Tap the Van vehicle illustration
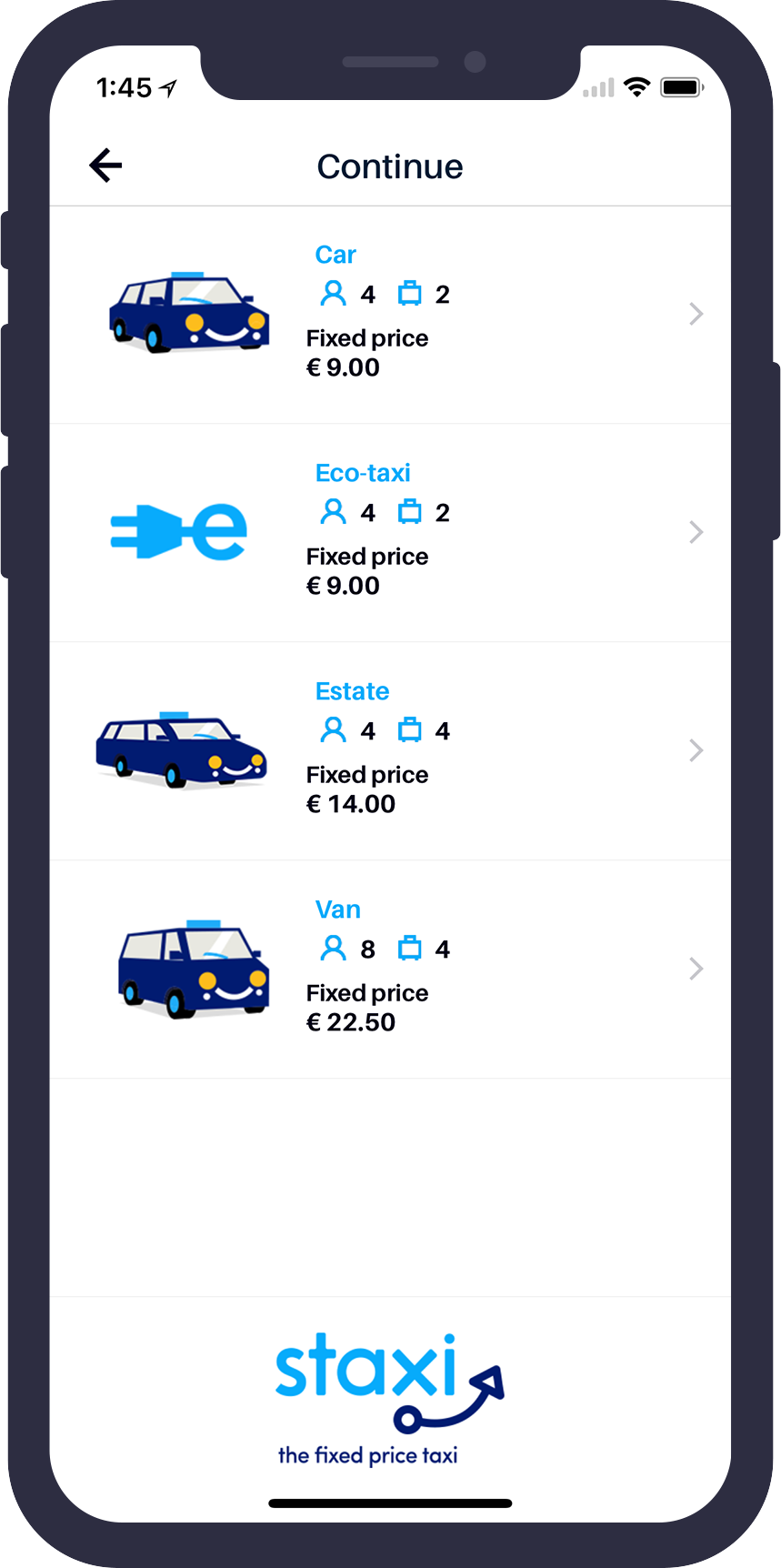Viewport: 781px width, 1568px height. tap(194, 970)
